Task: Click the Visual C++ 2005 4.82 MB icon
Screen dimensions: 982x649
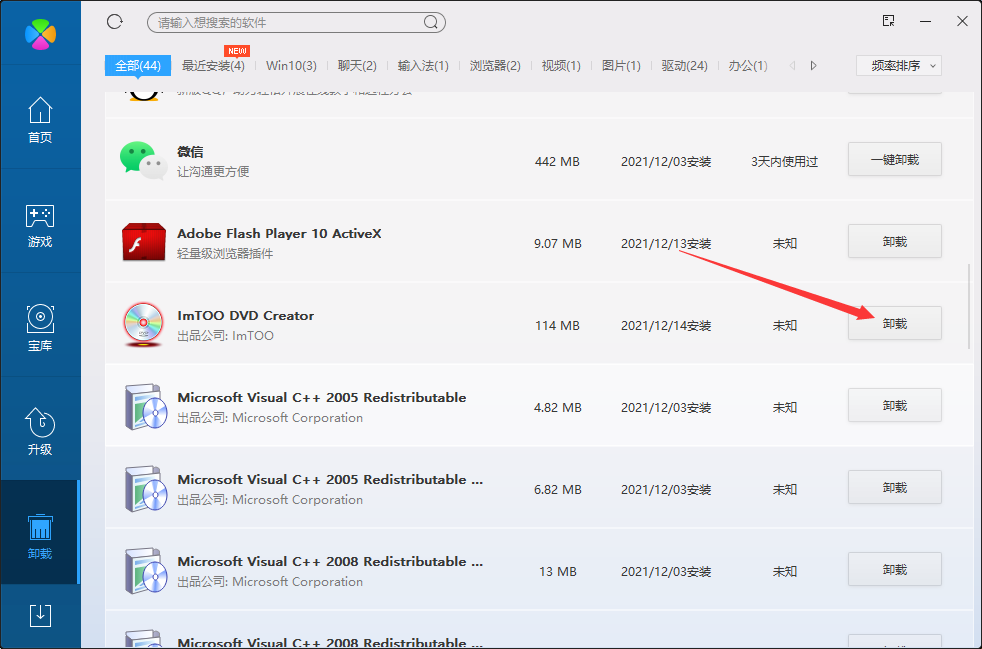Action: (146, 407)
